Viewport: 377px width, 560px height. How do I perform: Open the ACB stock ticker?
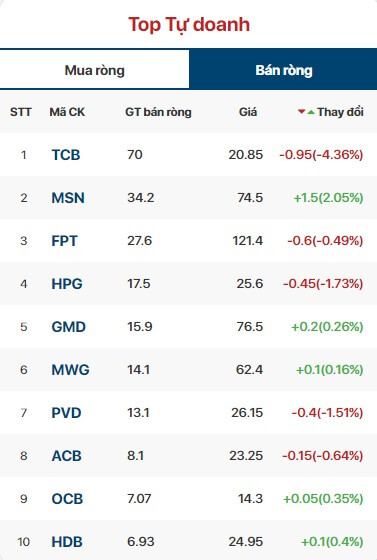pyautogui.click(x=66, y=456)
